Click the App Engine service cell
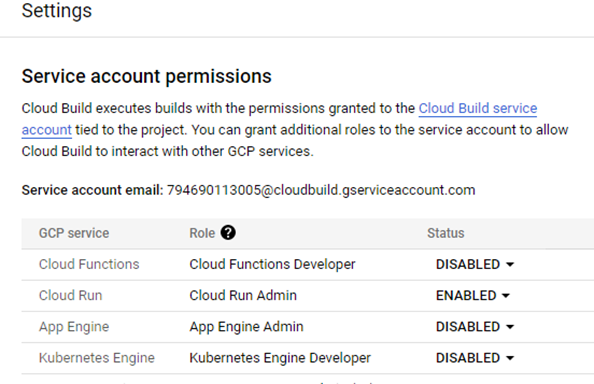The height and width of the screenshot is (384, 594). coord(74,327)
